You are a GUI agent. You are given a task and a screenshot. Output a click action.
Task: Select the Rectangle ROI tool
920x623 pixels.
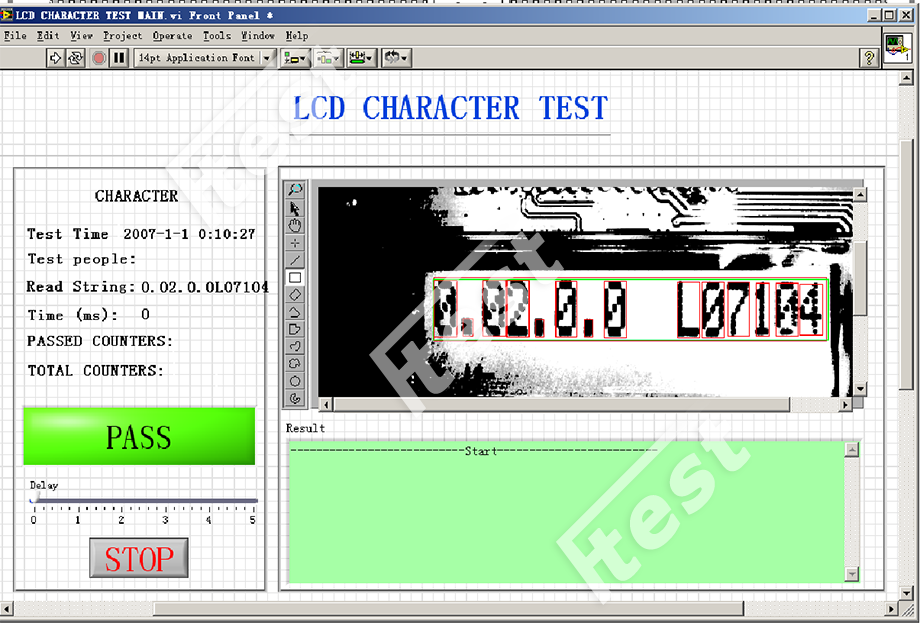[x=295, y=277]
